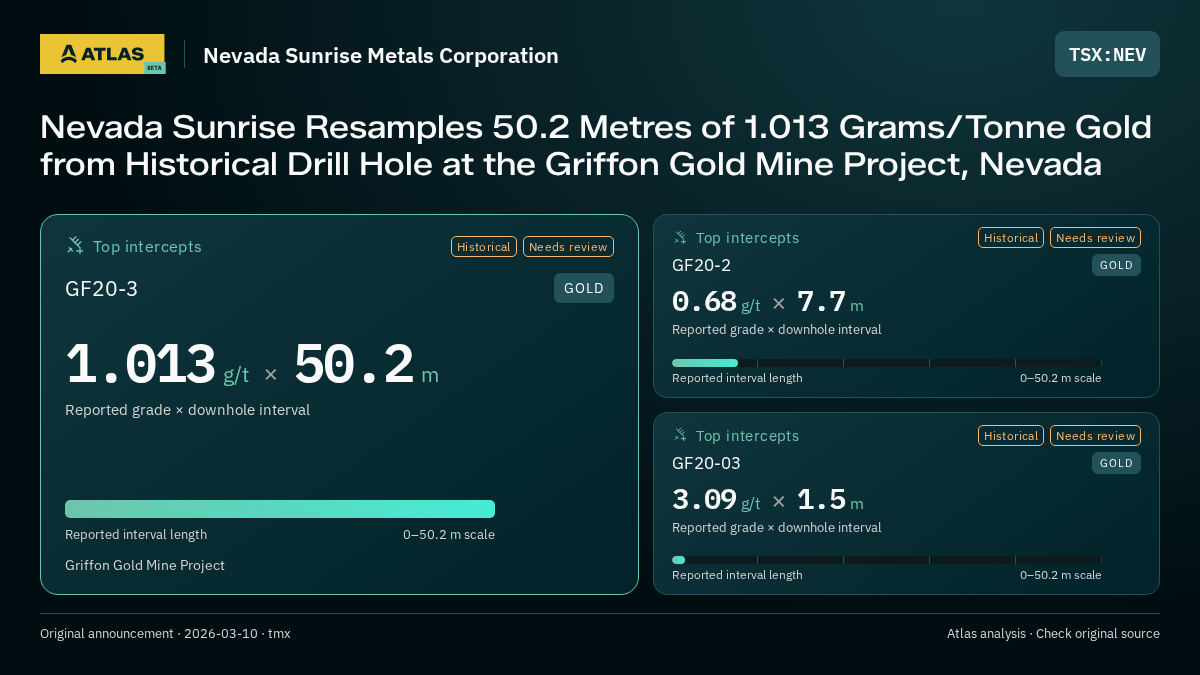
Task: Click Nevada Sunrise Metals Corporation name
Action: [381, 55]
